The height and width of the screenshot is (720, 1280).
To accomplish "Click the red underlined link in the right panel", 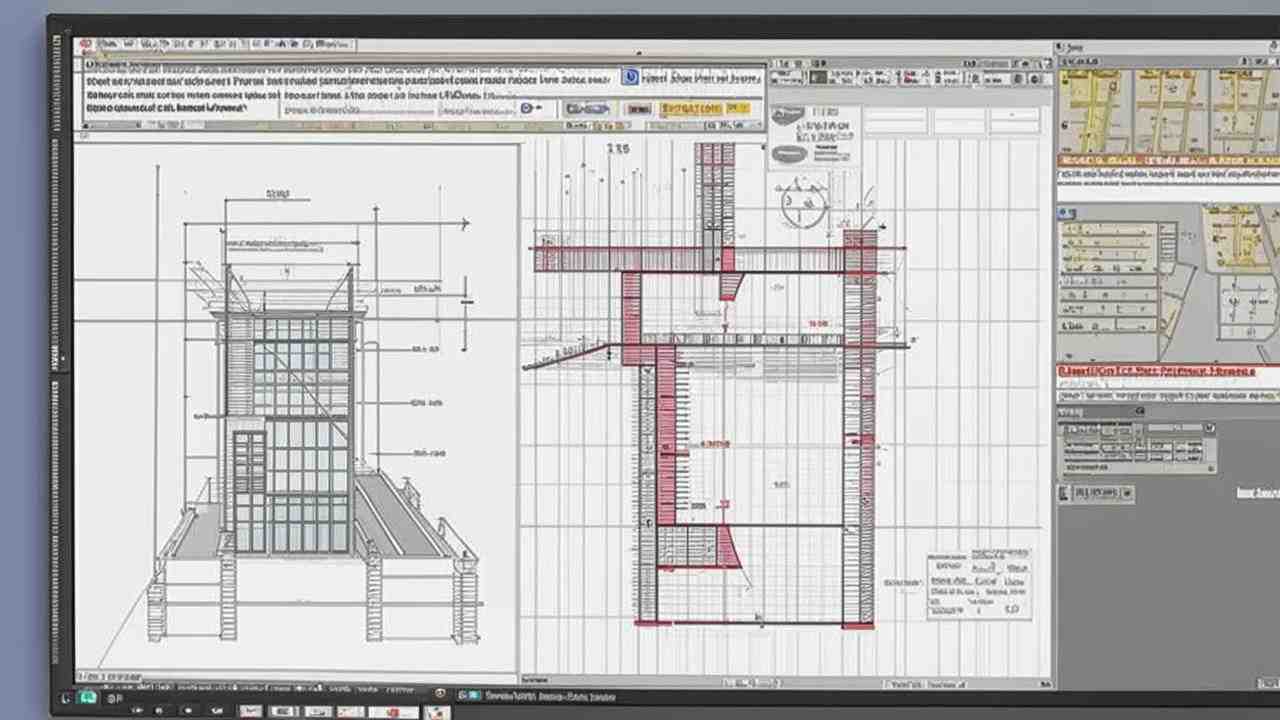I will pos(1155,371).
